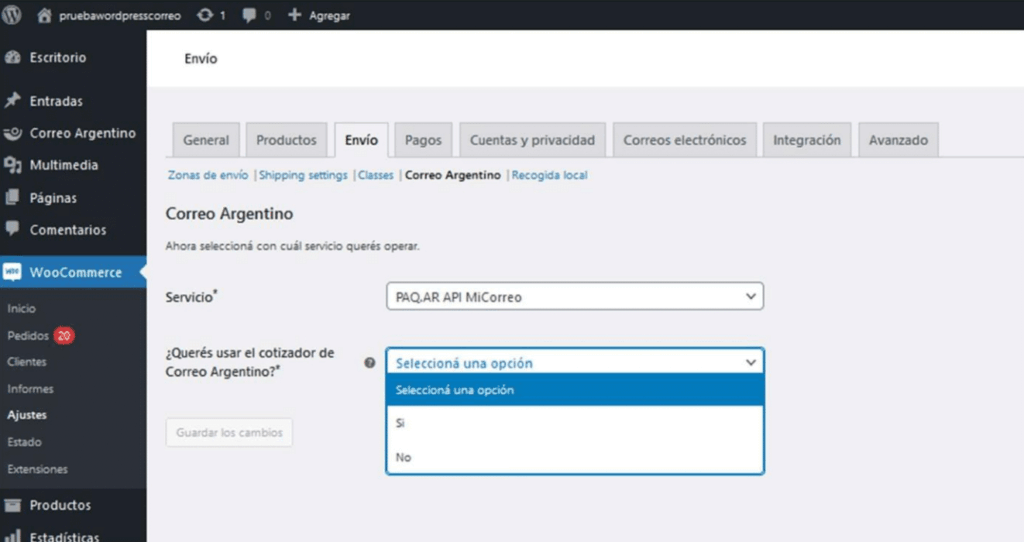Image resolution: width=1024 pixels, height=542 pixels.
Task: Click the help tooltip question mark icon
Action: click(370, 362)
